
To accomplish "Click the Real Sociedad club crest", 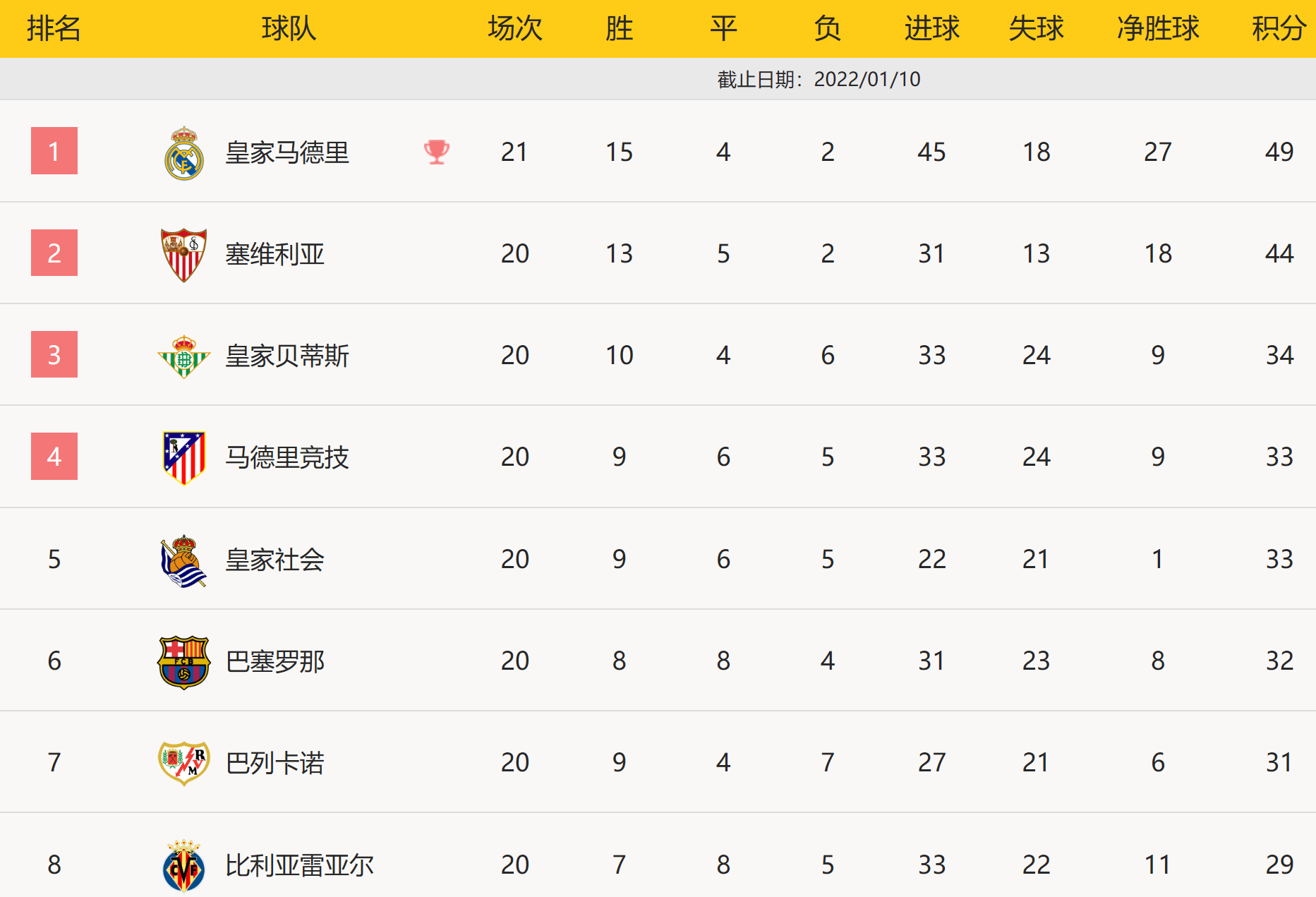I will coord(184,560).
